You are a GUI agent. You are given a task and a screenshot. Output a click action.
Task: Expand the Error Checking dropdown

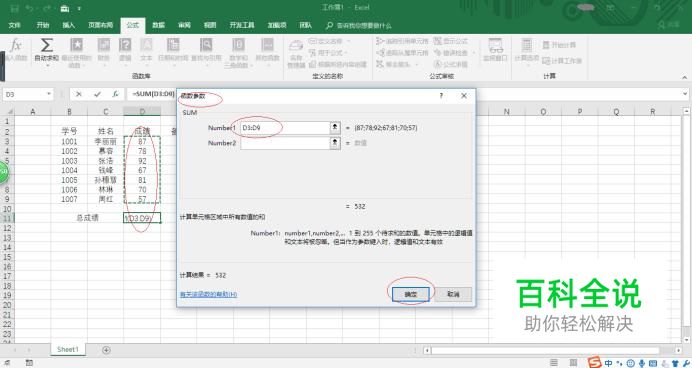point(474,53)
